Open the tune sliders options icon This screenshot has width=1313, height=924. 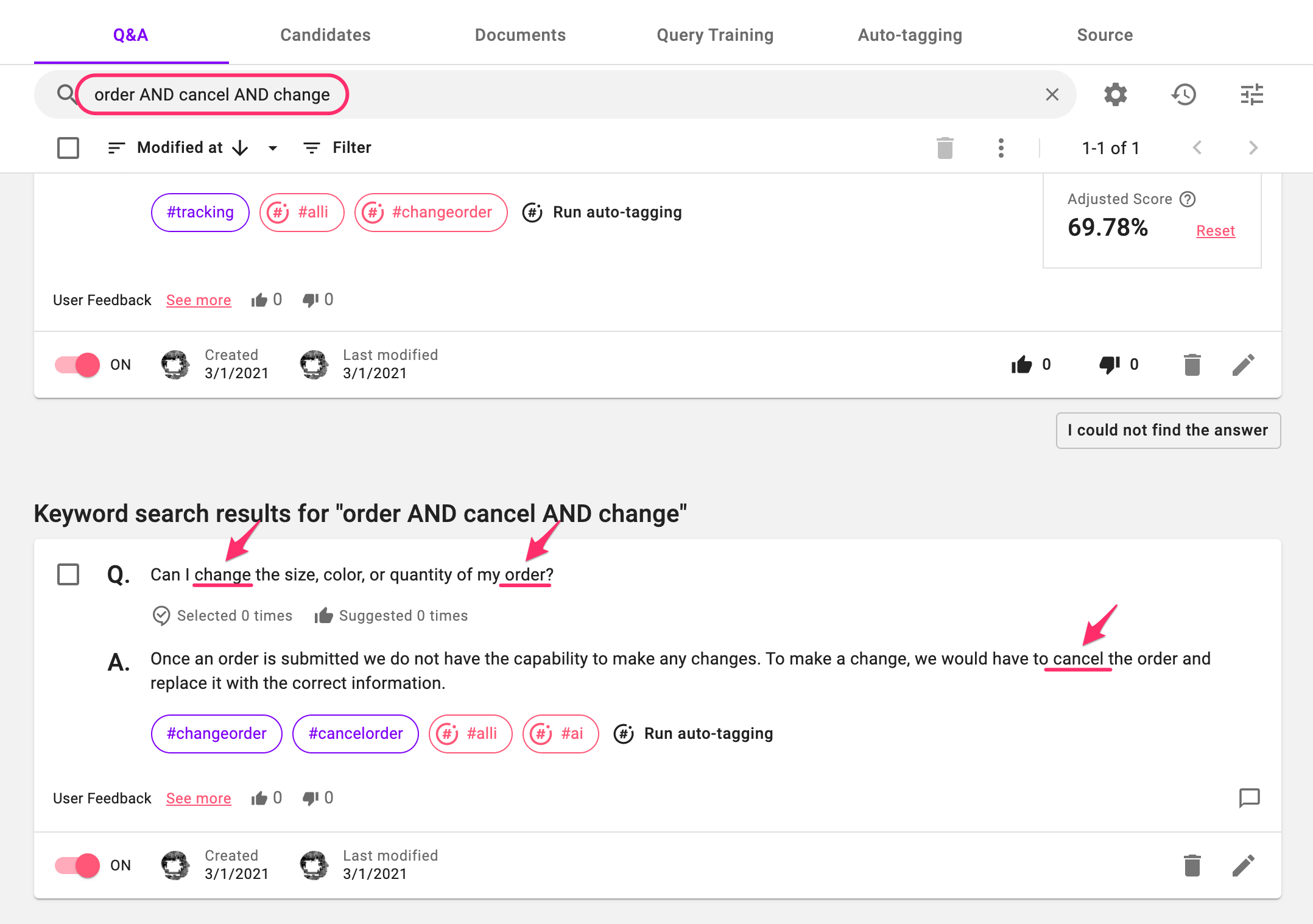[1251, 94]
